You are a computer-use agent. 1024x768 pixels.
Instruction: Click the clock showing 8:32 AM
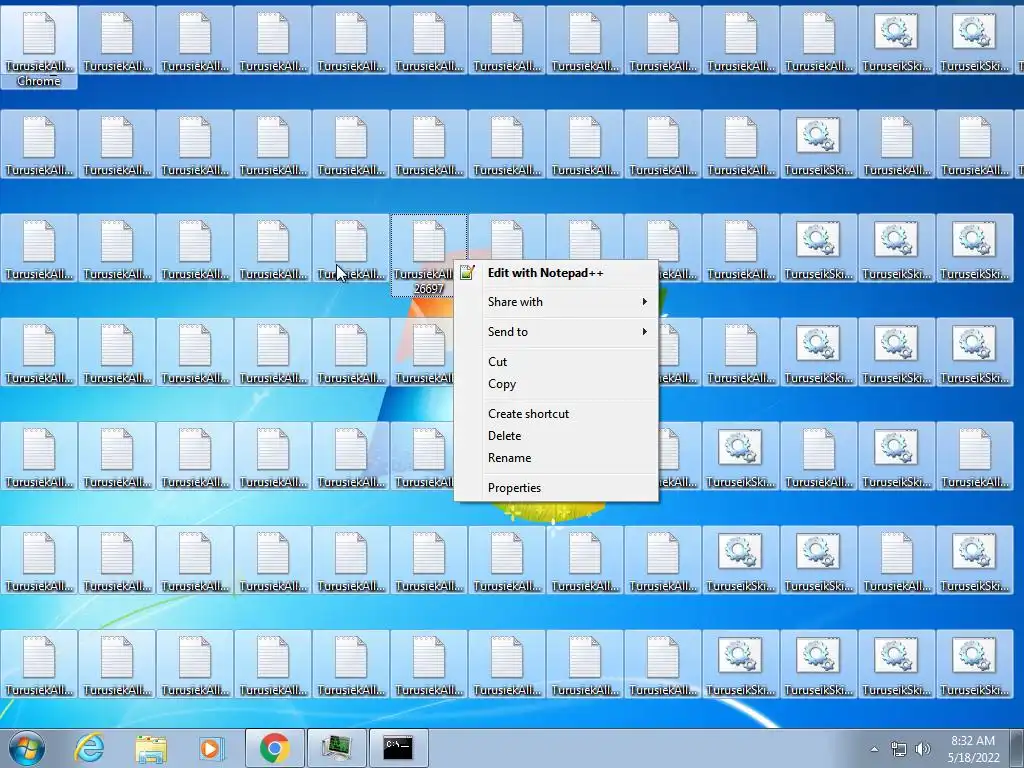point(973,749)
